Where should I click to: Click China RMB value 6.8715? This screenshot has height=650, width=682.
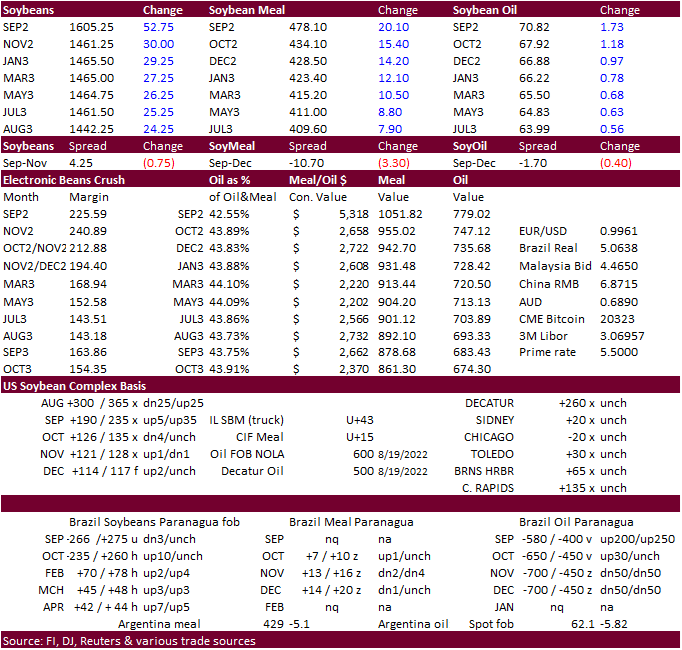point(618,284)
